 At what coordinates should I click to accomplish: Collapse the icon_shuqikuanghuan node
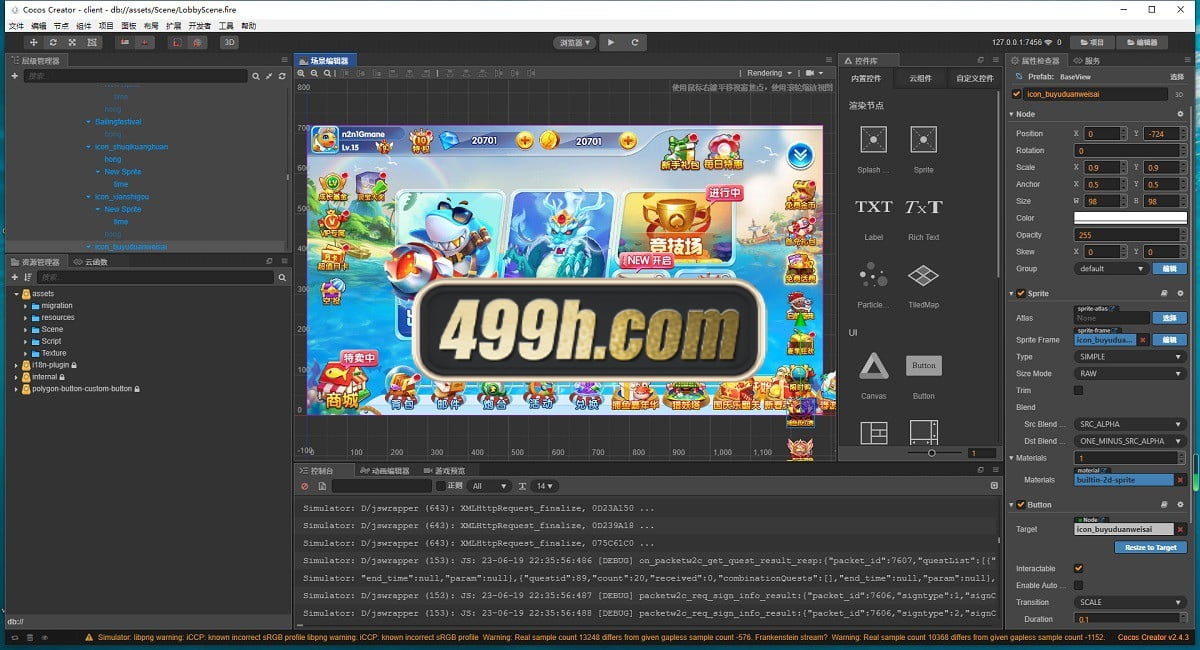(89, 147)
